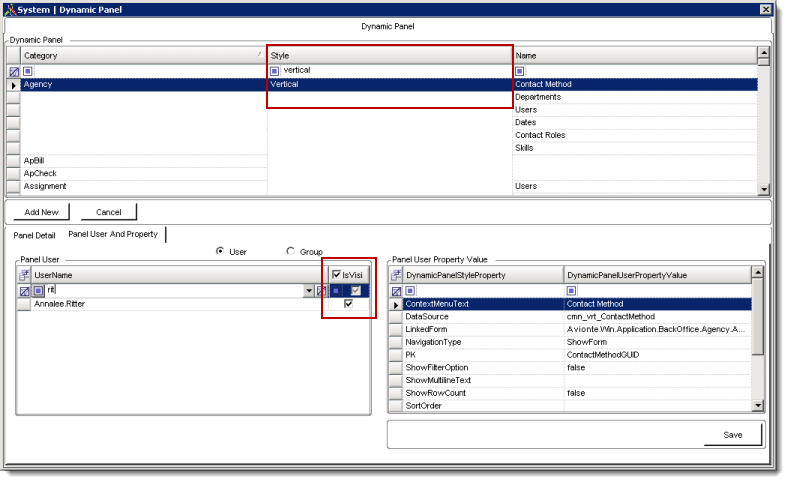Screen dimensions: 788x482
Task: Click the filter operator icon under Style column
Action: tap(275, 72)
